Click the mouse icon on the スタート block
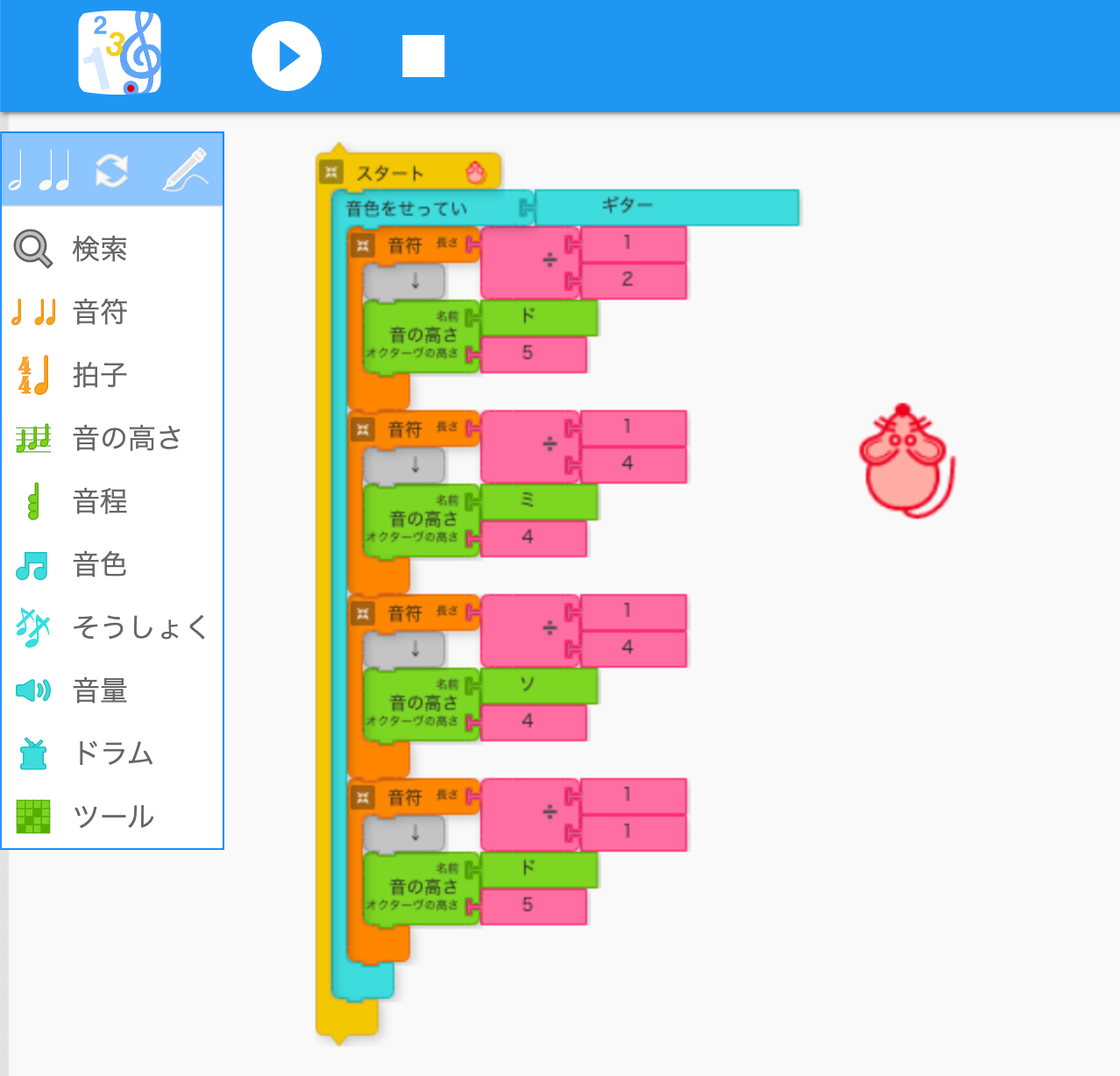Image resolution: width=1120 pixels, height=1076 pixels. point(478,173)
